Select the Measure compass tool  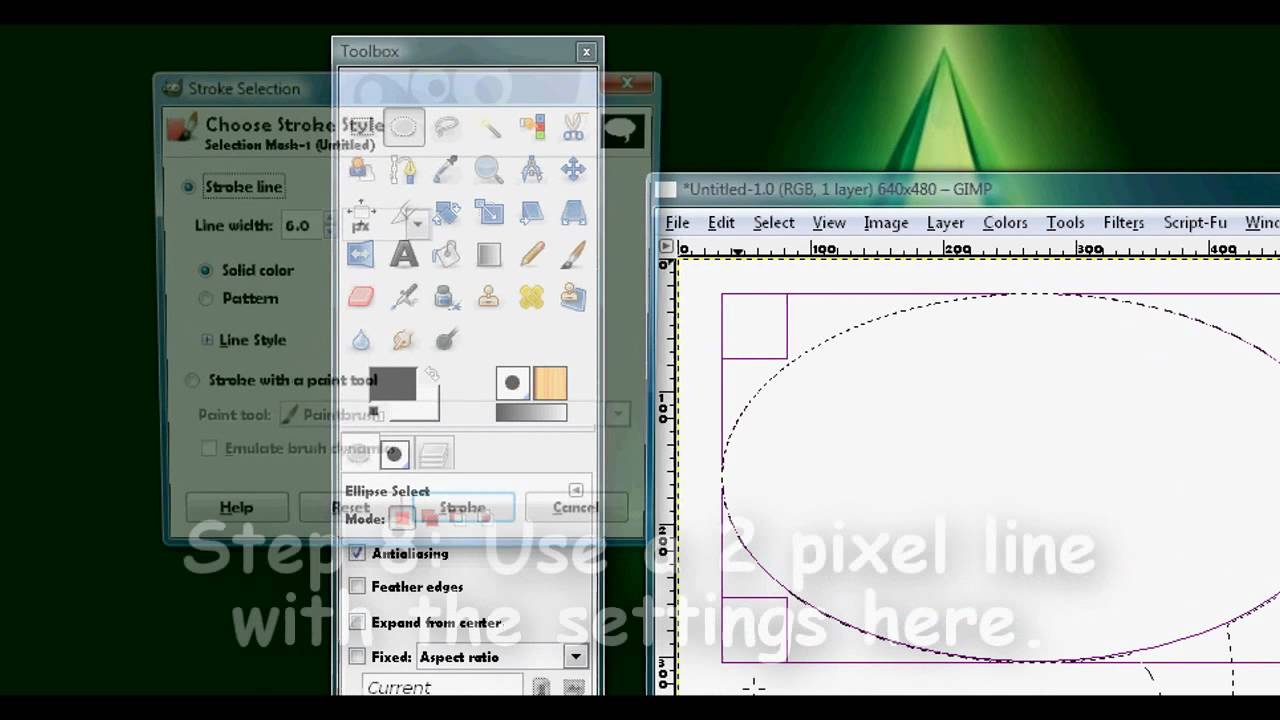coord(532,170)
